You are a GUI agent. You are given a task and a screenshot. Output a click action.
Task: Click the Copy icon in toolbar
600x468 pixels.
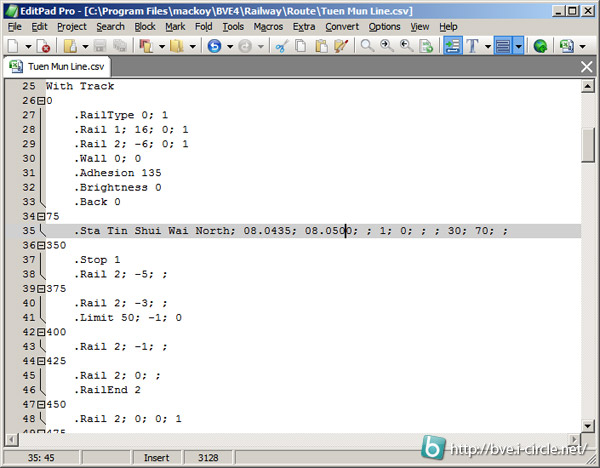[x=301, y=46]
